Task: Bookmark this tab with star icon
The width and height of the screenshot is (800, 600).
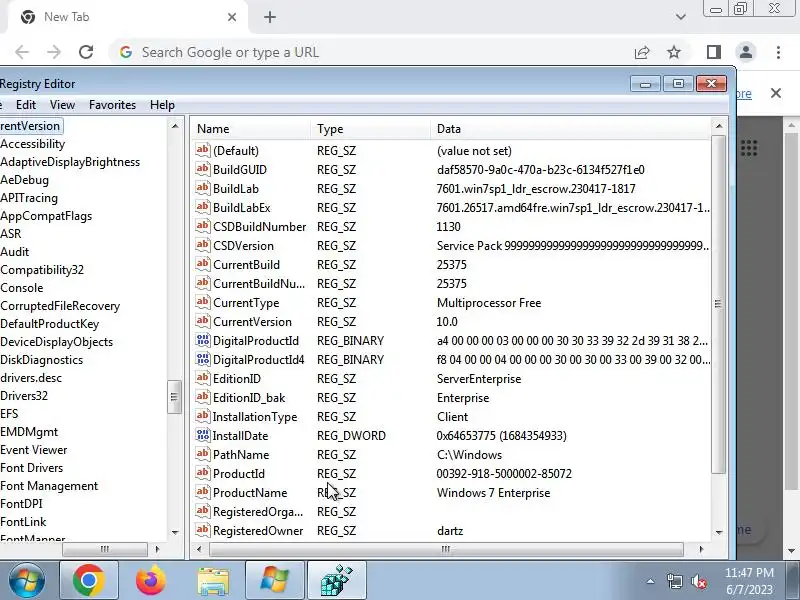Action: [x=674, y=52]
